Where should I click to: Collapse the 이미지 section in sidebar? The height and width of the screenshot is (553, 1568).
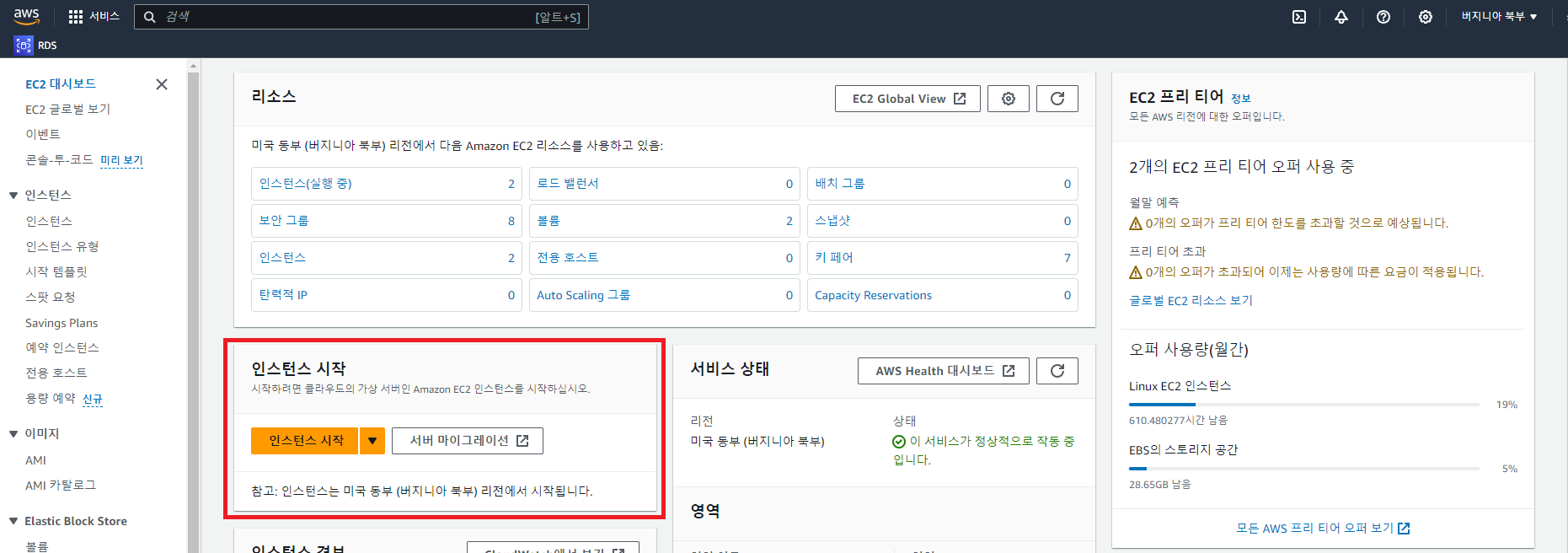13,434
